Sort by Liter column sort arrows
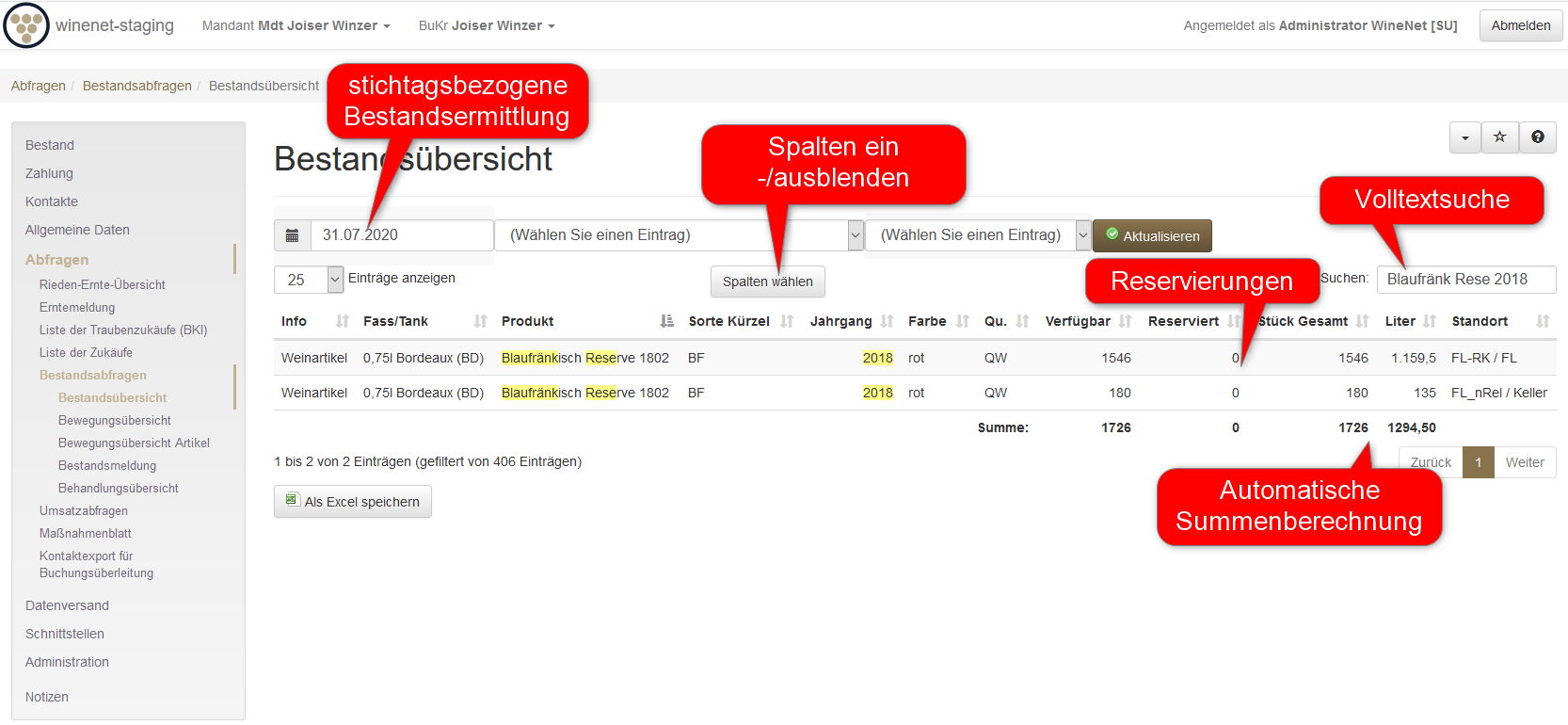The width and height of the screenshot is (1568, 725). pyautogui.click(x=1430, y=321)
